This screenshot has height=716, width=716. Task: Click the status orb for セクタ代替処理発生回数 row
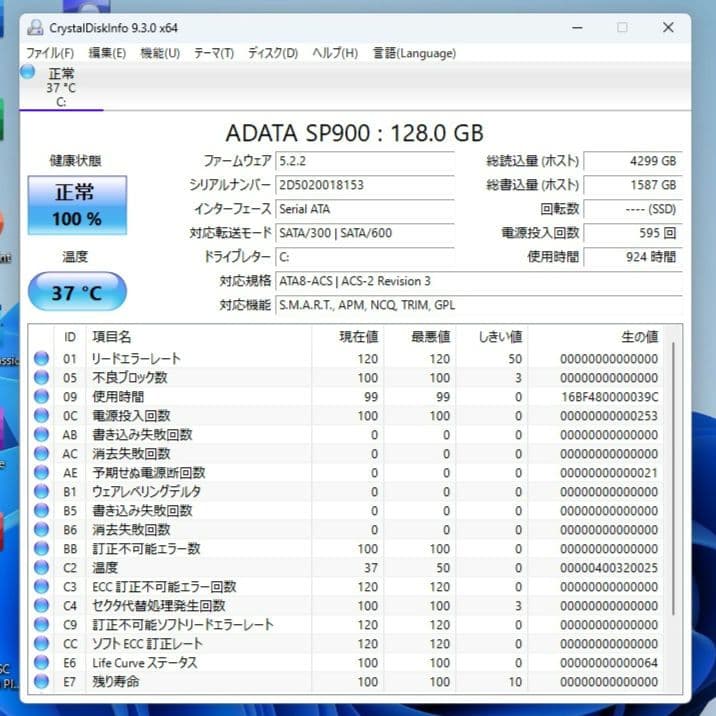click(x=42, y=605)
